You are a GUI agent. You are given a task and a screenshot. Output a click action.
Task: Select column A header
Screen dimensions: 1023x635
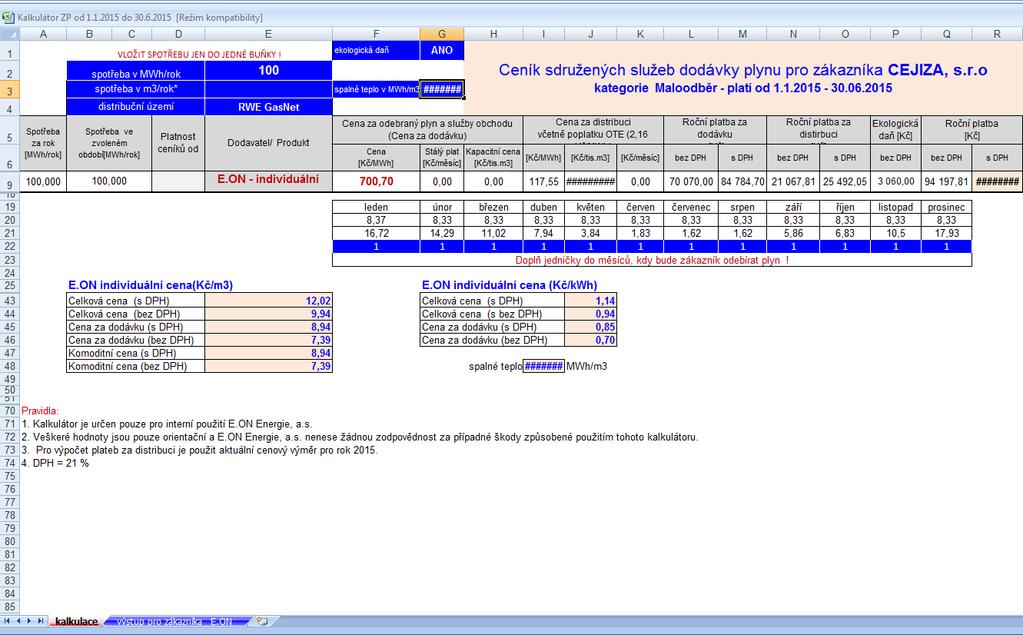[x=43, y=34]
